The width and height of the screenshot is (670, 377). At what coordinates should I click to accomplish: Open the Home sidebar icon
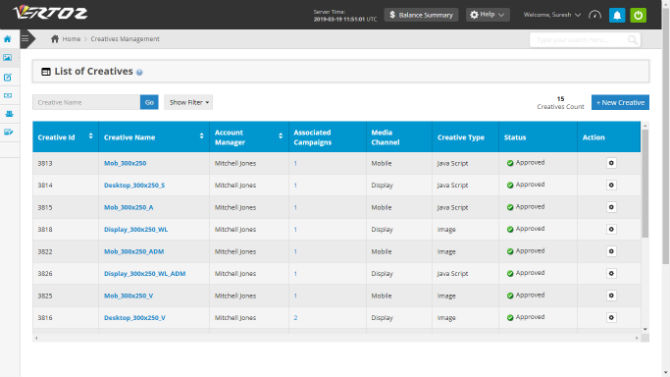click(8, 39)
